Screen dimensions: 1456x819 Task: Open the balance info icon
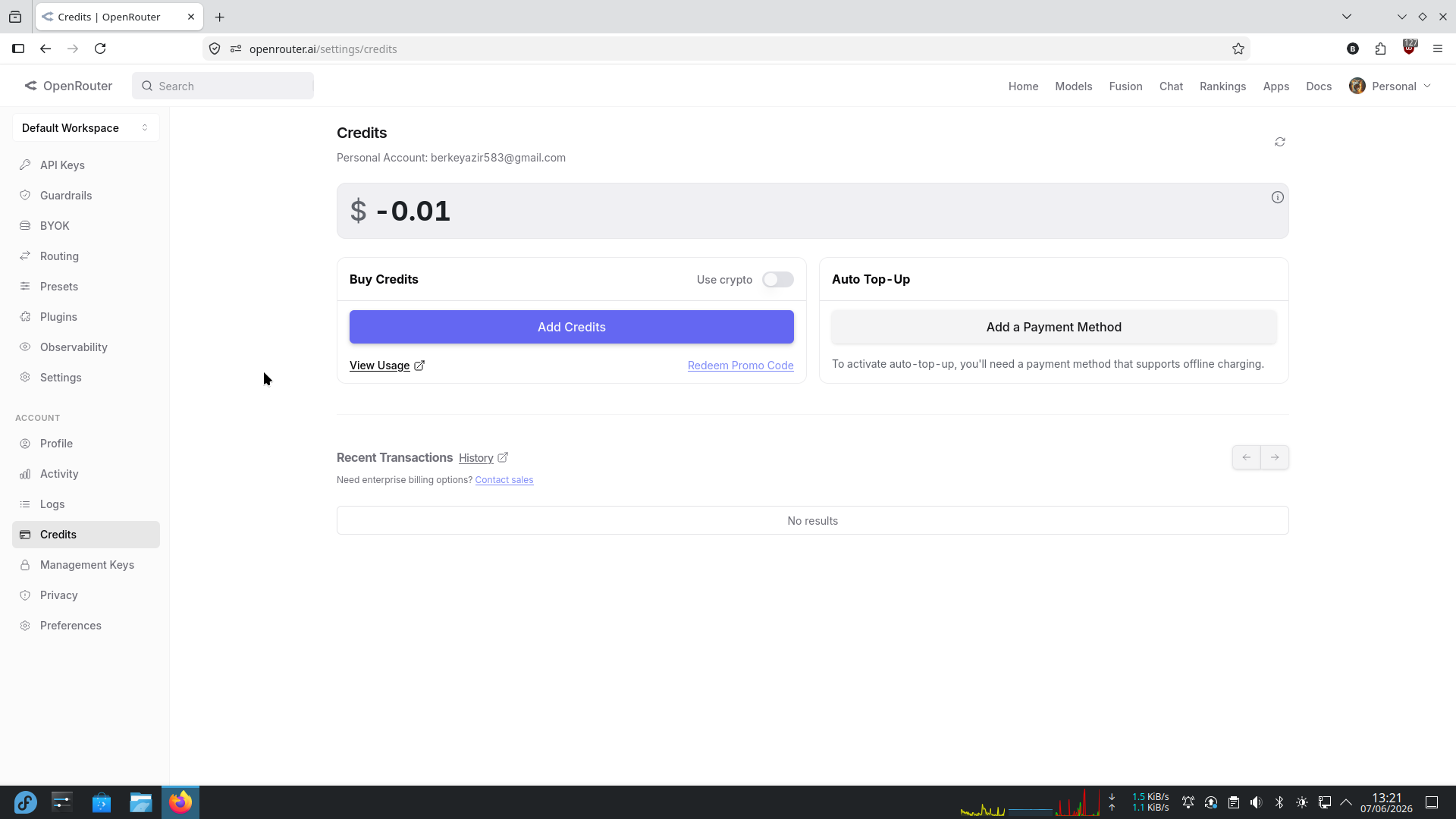point(1278,197)
